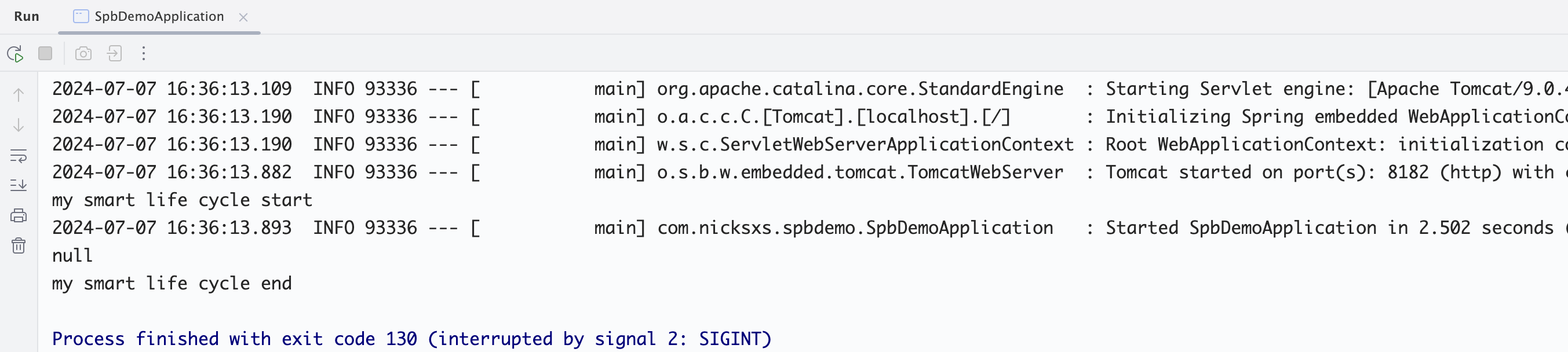Click the down arrow in console sidebar
1568x352 pixels.
[19, 125]
